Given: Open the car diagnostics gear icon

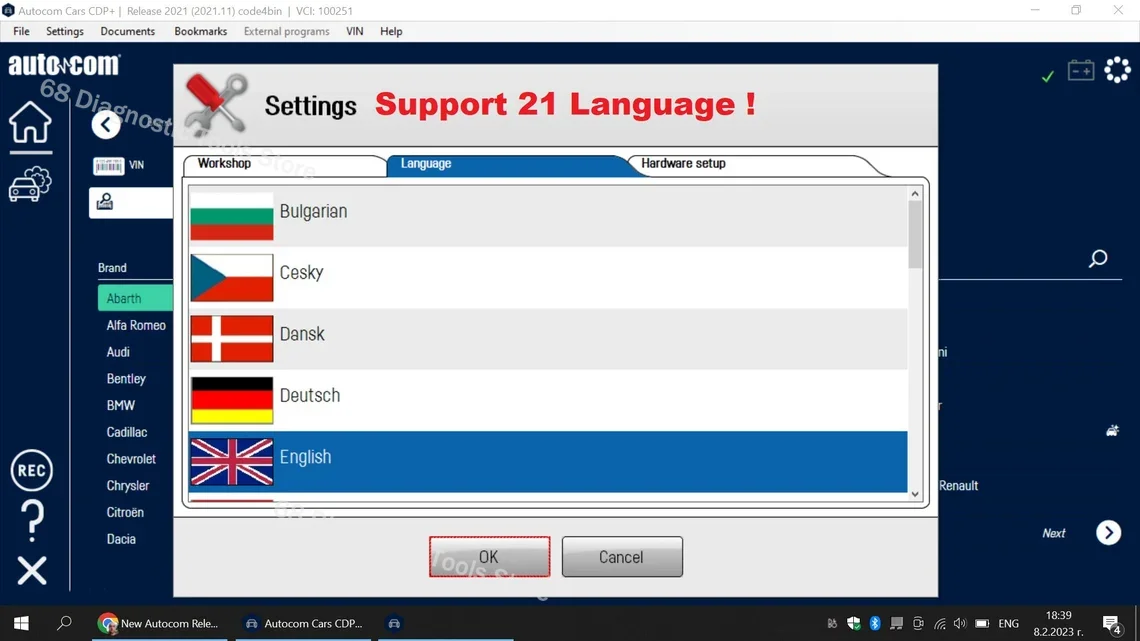Looking at the screenshot, I should pyautogui.click(x=30, y=184).
